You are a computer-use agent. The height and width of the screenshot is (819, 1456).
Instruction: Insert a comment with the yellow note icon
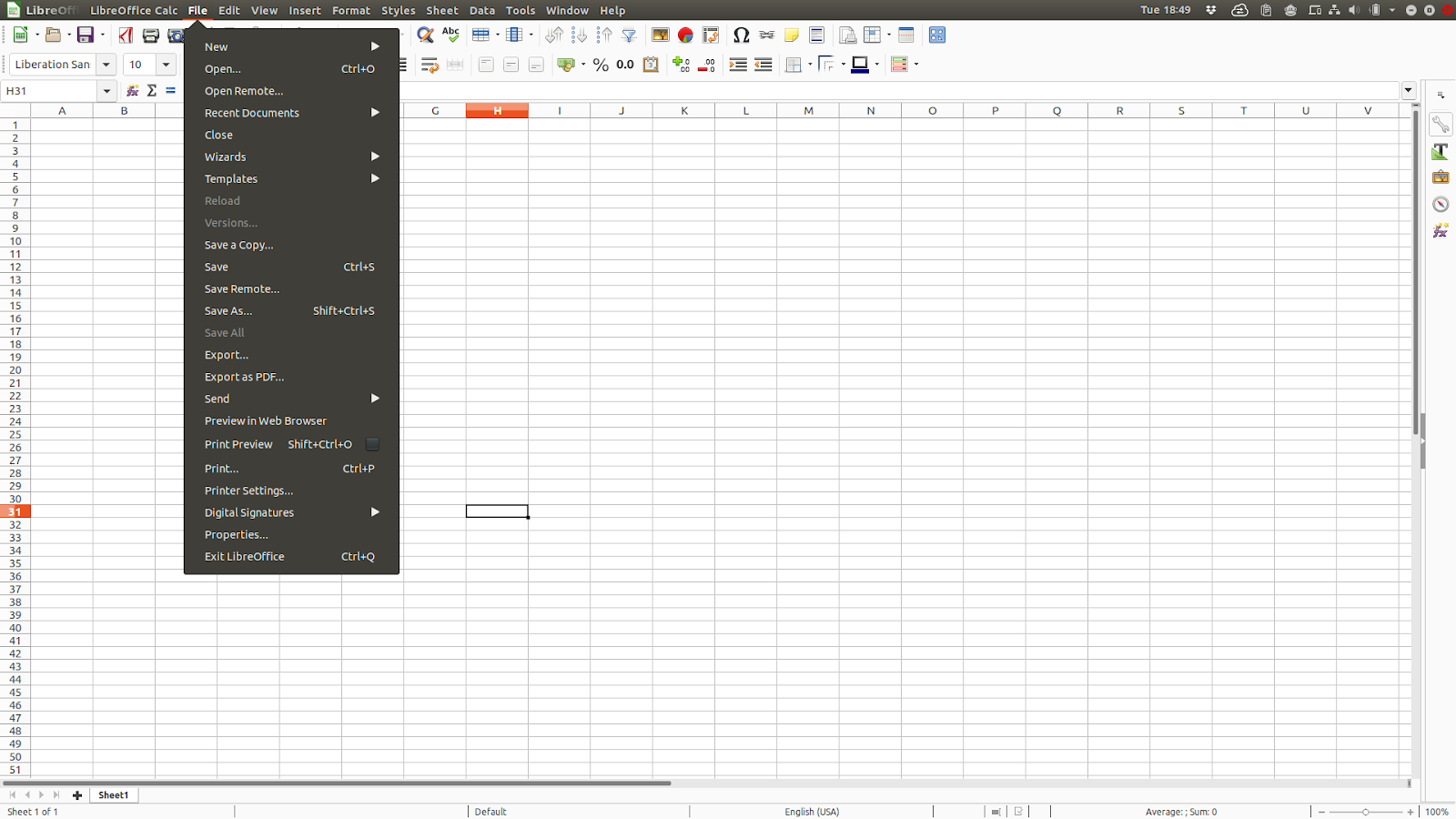tap(792, 35)
